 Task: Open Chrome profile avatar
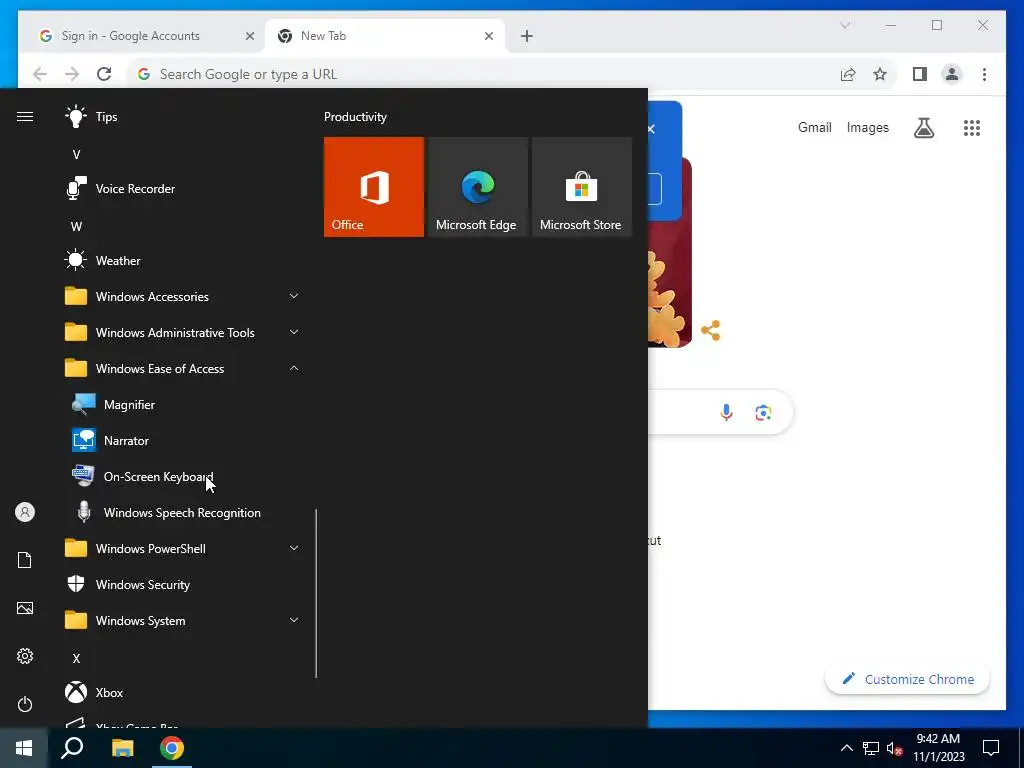point(952,74)
